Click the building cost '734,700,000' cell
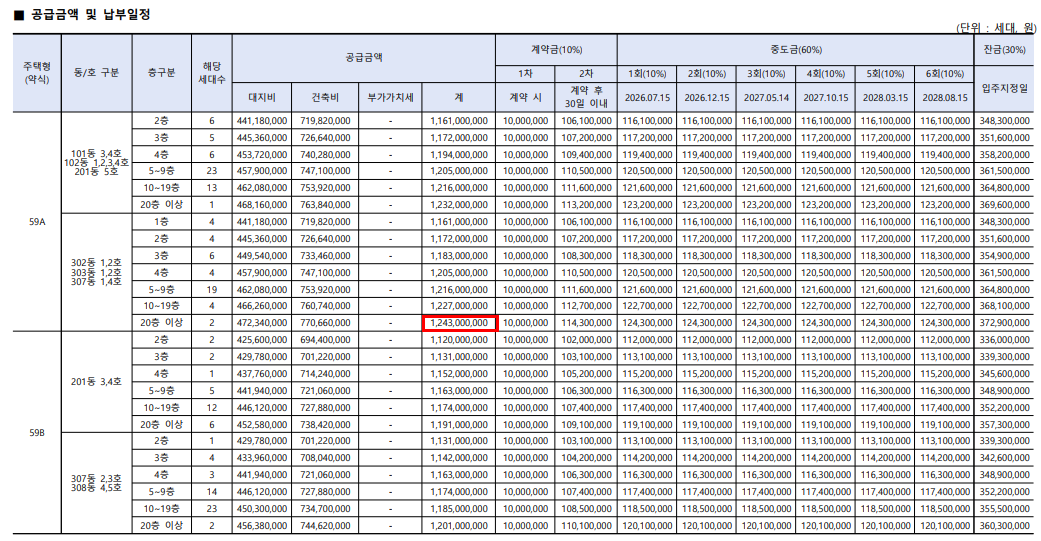The image size is (1041, 541). point(325,509)
